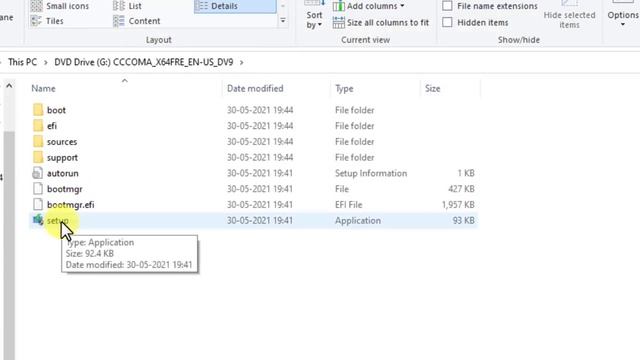Click the boot folder name
The image size is (640, 360).
[56, 110]
